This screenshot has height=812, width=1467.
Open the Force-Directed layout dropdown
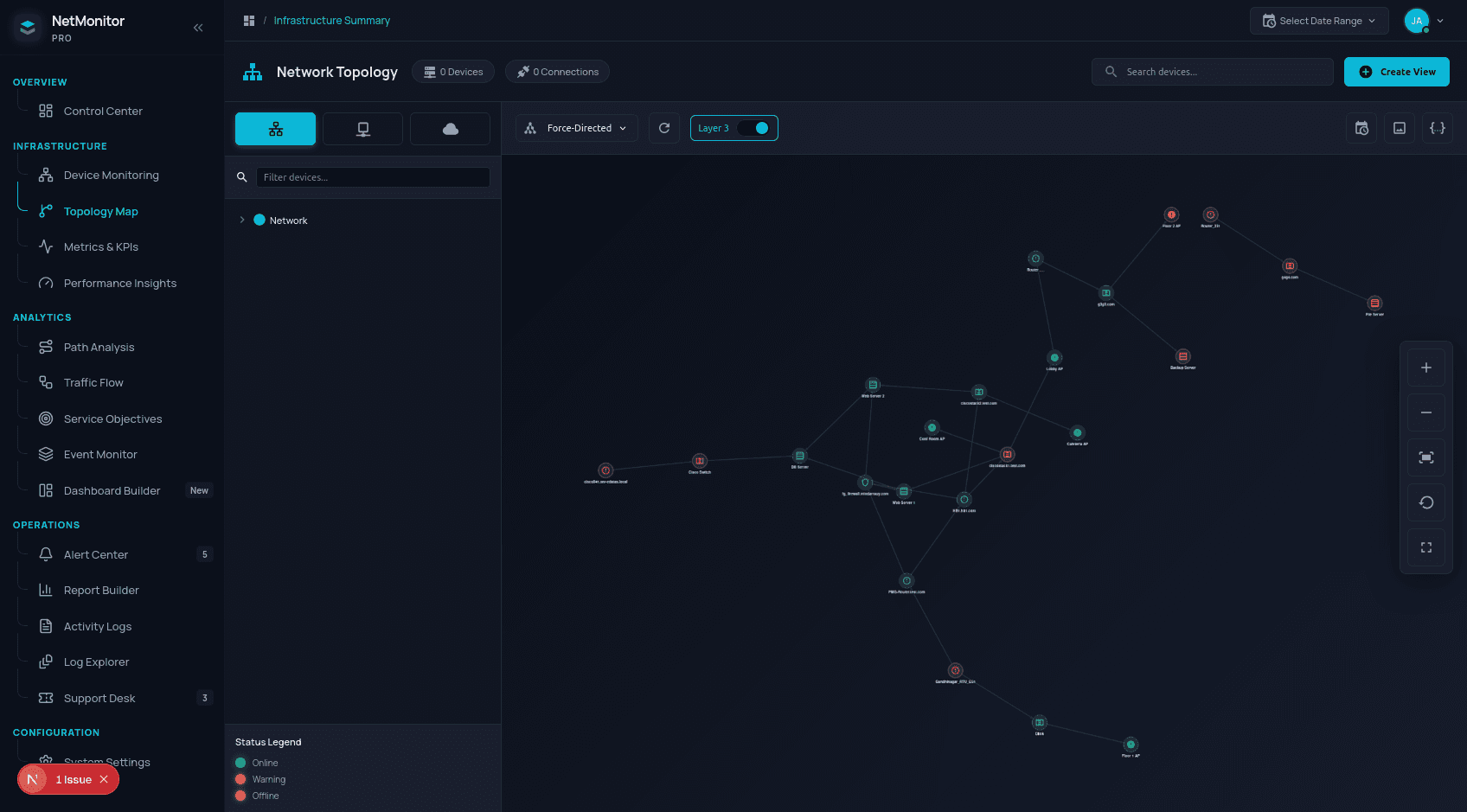click(577, 128)
